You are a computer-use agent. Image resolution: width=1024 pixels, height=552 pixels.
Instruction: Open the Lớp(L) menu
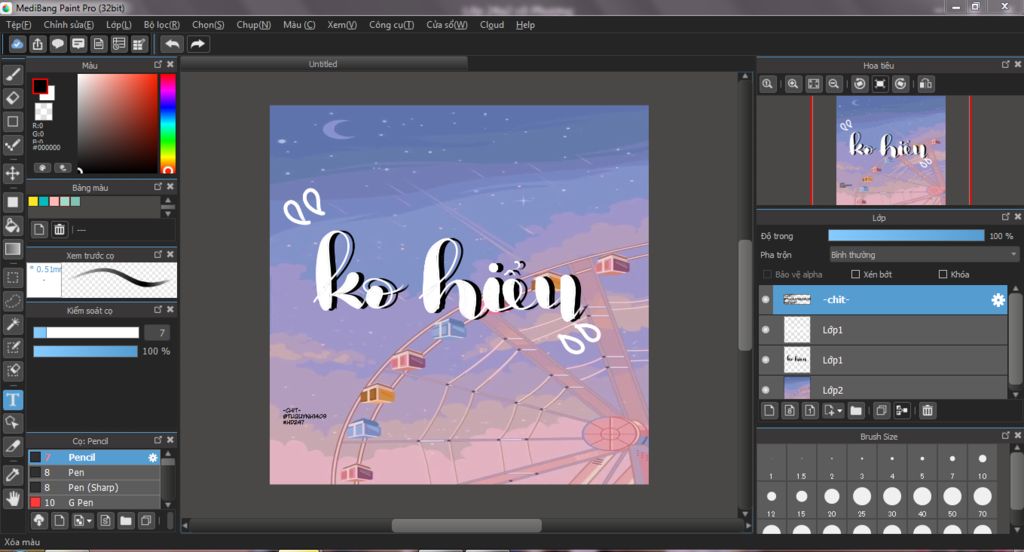(x=119, y=25)
